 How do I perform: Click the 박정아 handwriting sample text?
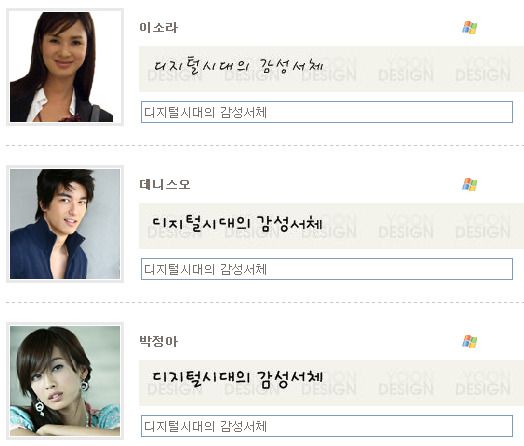pyautogui.click(x=237, y=380)
